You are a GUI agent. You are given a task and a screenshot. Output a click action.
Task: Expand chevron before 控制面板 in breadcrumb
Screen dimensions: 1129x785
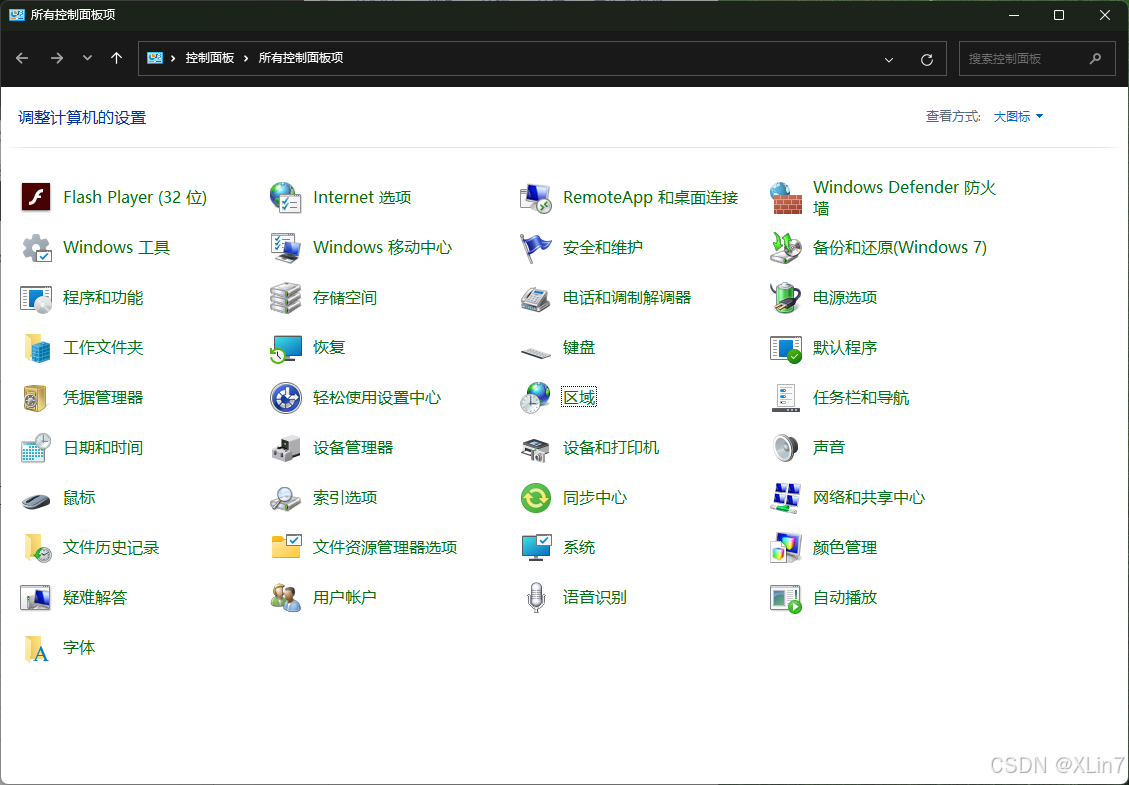(173, 58)
